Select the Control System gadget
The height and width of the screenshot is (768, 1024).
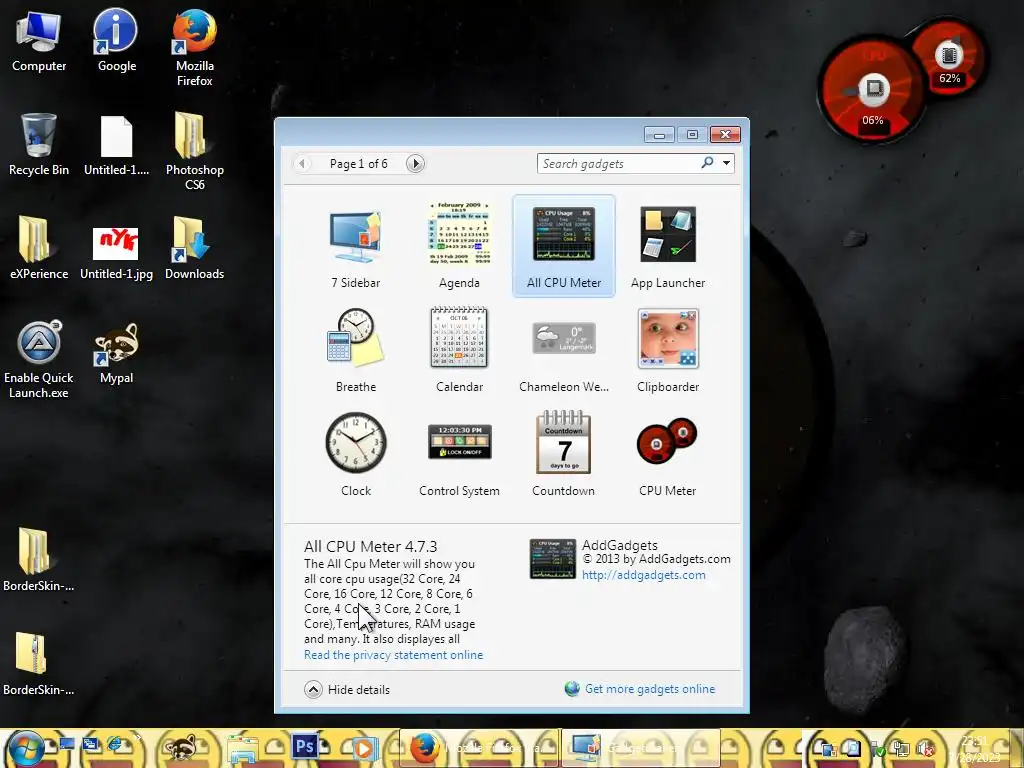pos(459,454)
